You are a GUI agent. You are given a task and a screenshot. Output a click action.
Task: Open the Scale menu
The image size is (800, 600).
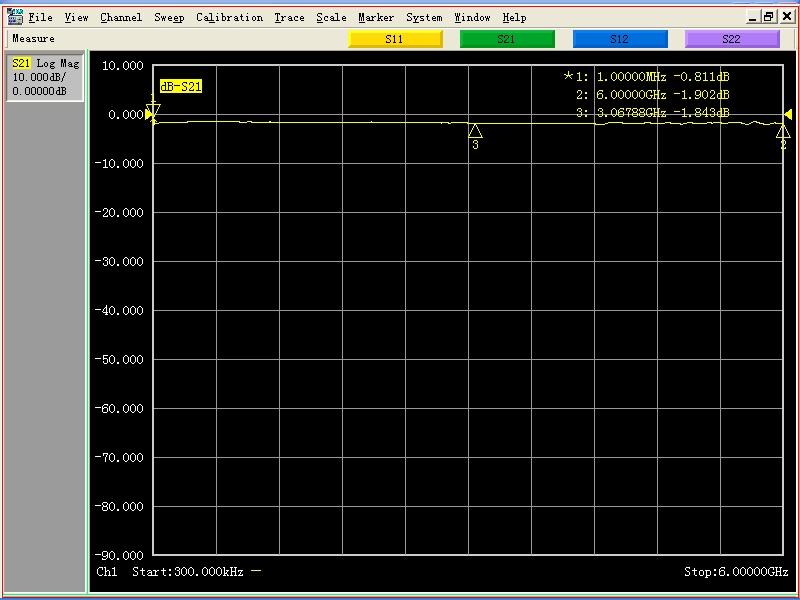(x=331, y=17)
